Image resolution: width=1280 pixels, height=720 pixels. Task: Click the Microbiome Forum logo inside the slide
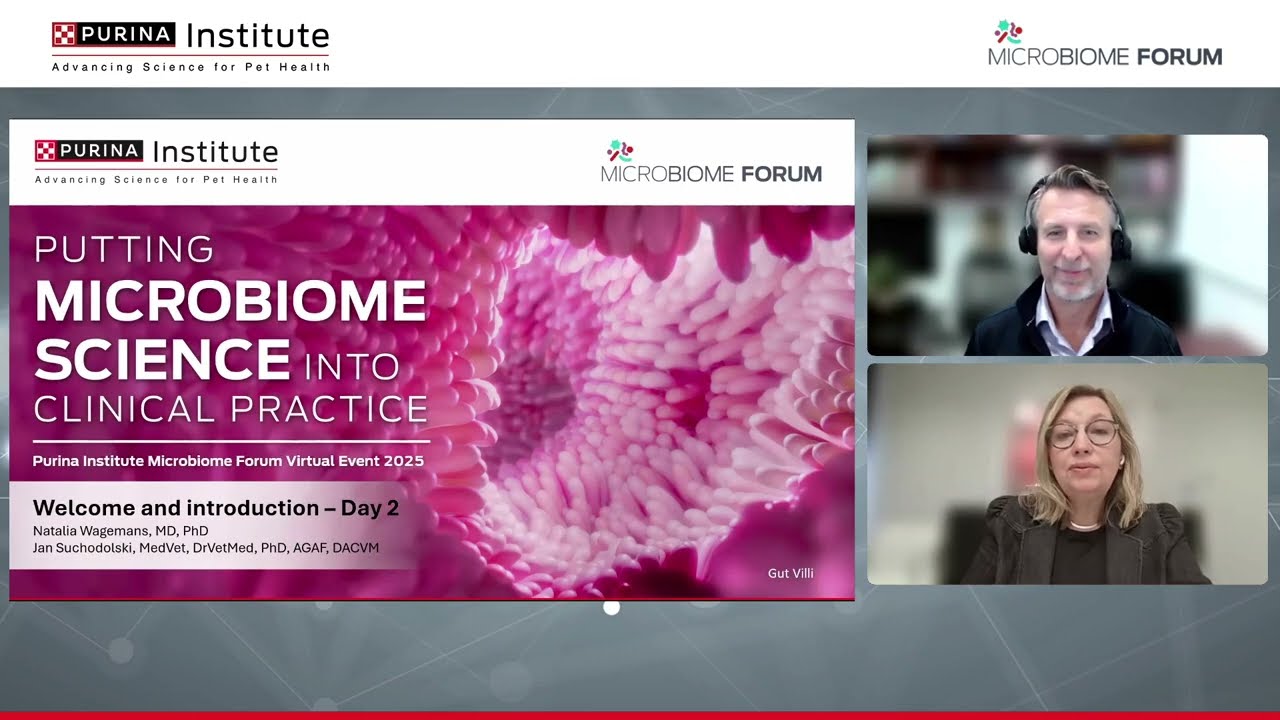[x=711, y=163]
